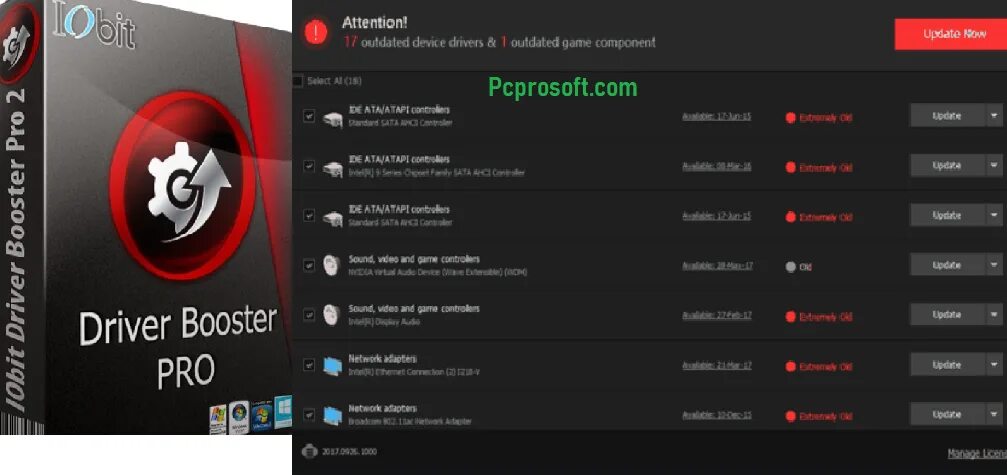The image size is (1007, 475).
Task: Click the database version icon in the bottom bar
Action: coord(310,451)
